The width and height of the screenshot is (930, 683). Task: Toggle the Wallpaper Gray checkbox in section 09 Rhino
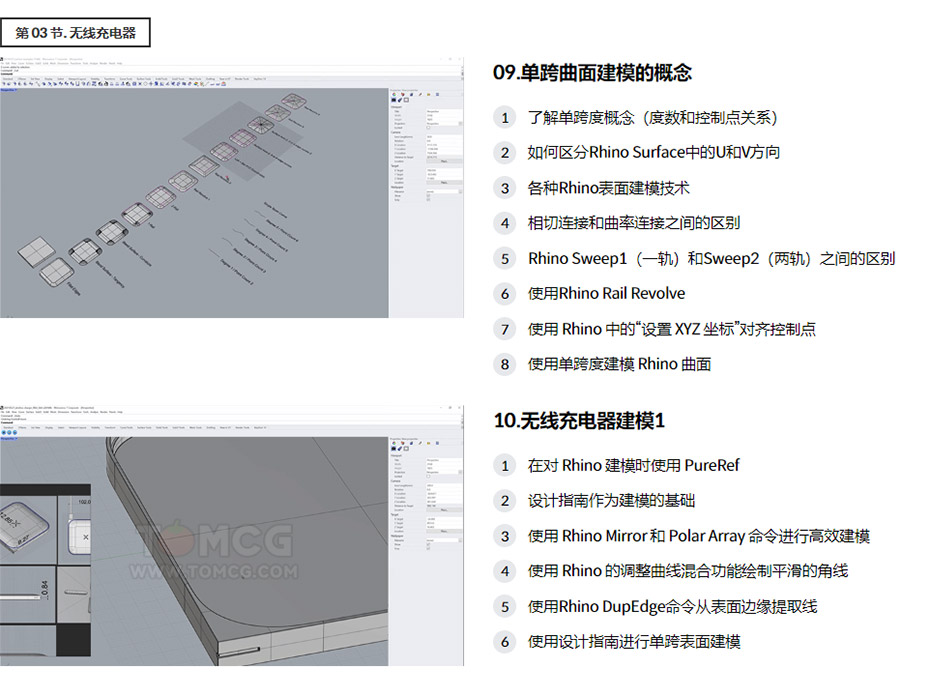428,200
